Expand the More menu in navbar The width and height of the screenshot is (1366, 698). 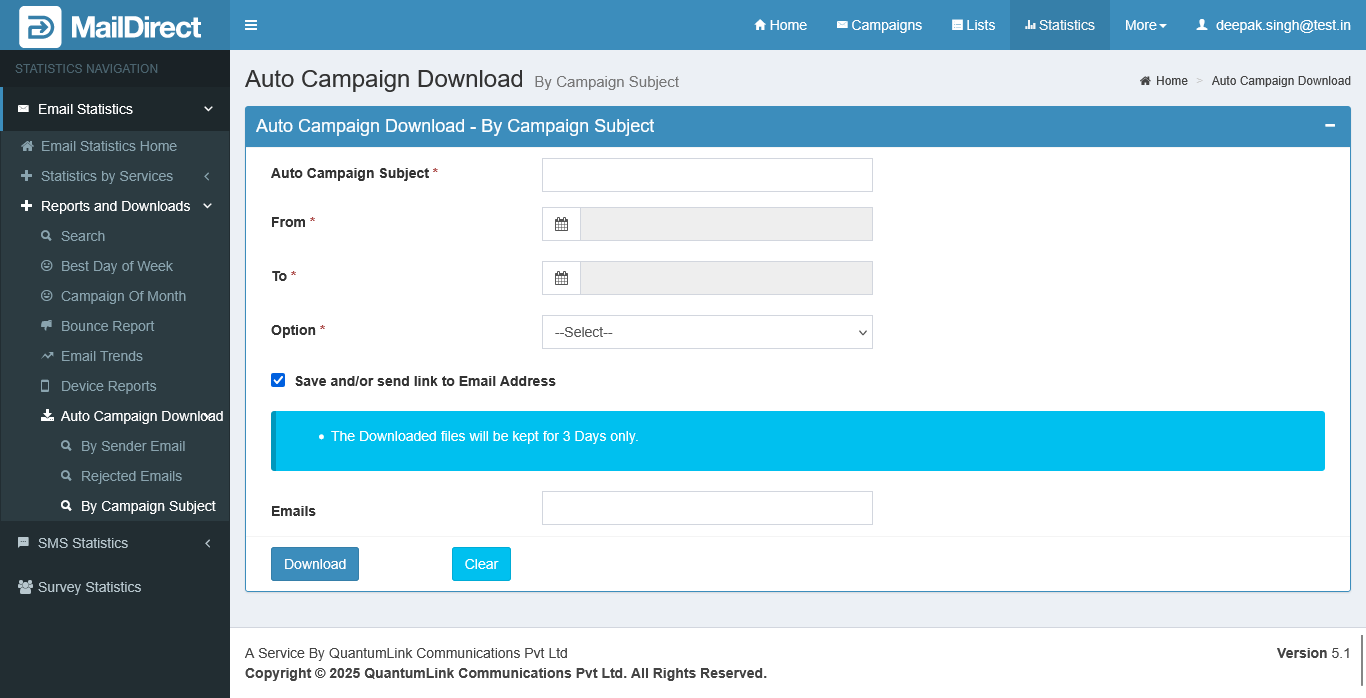1145,25
